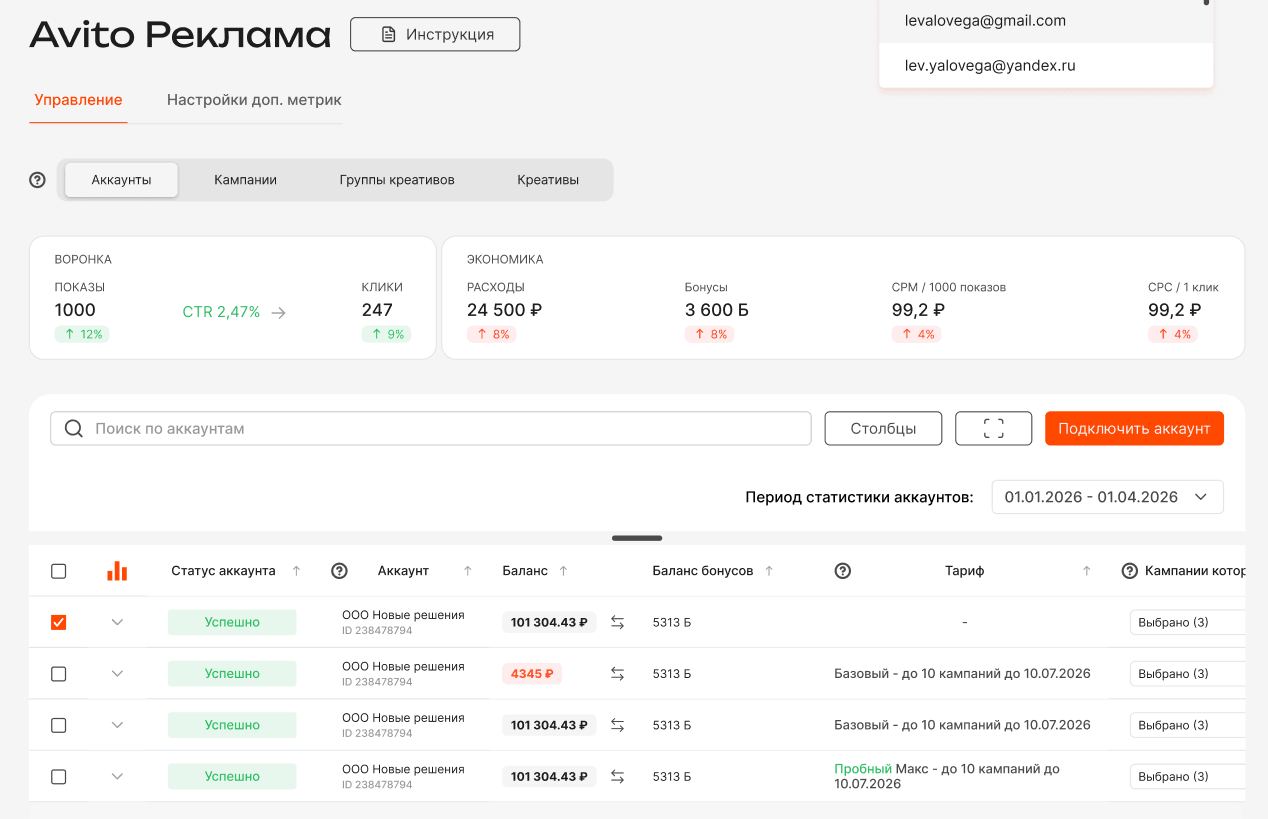Click the drag handle above the table header

(637, 538)
